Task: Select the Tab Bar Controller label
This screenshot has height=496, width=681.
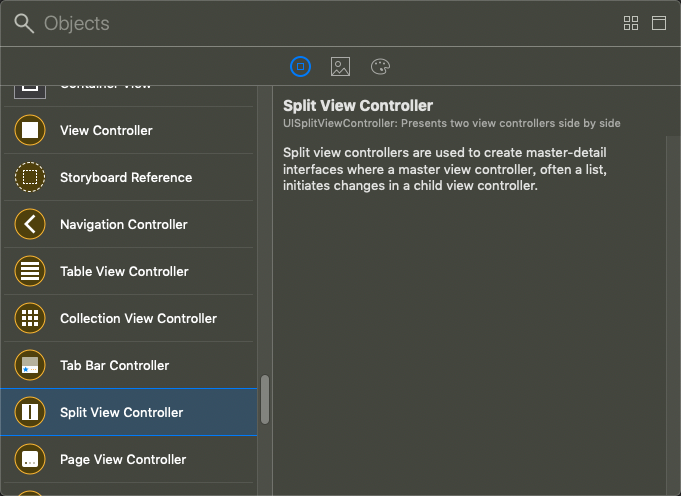Action: [x=115, y=365]
